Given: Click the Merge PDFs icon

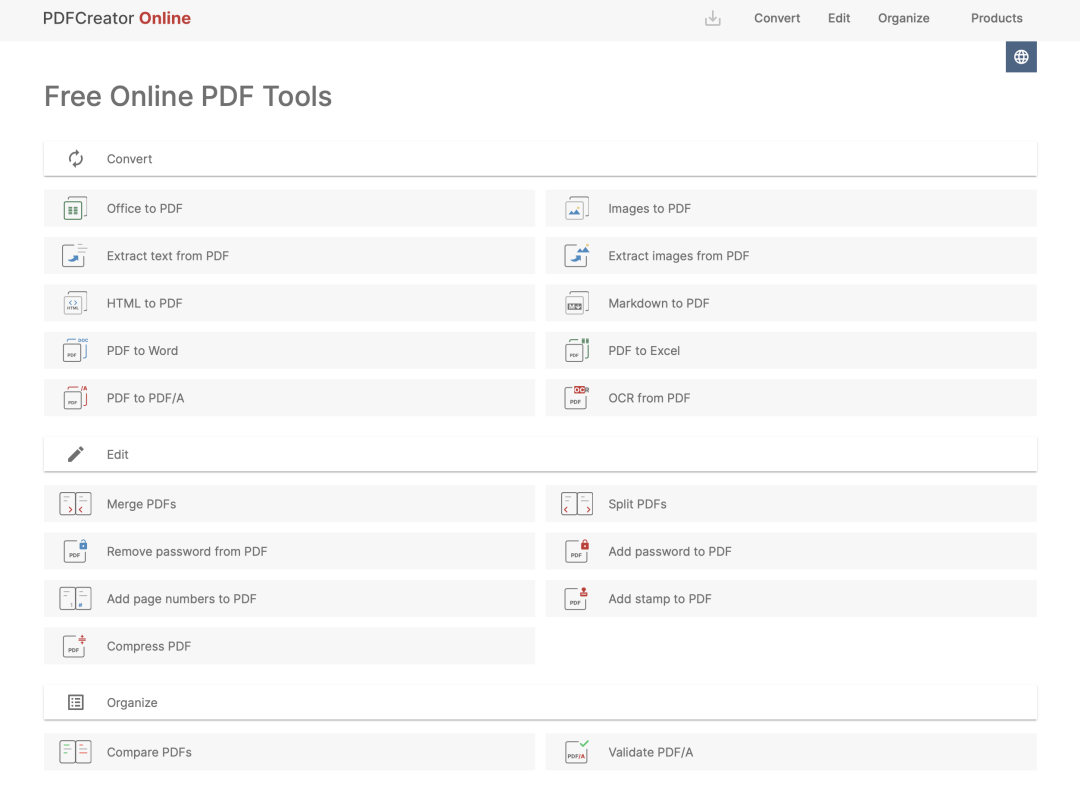Looking at the screenshot, I should coord(75,504).
